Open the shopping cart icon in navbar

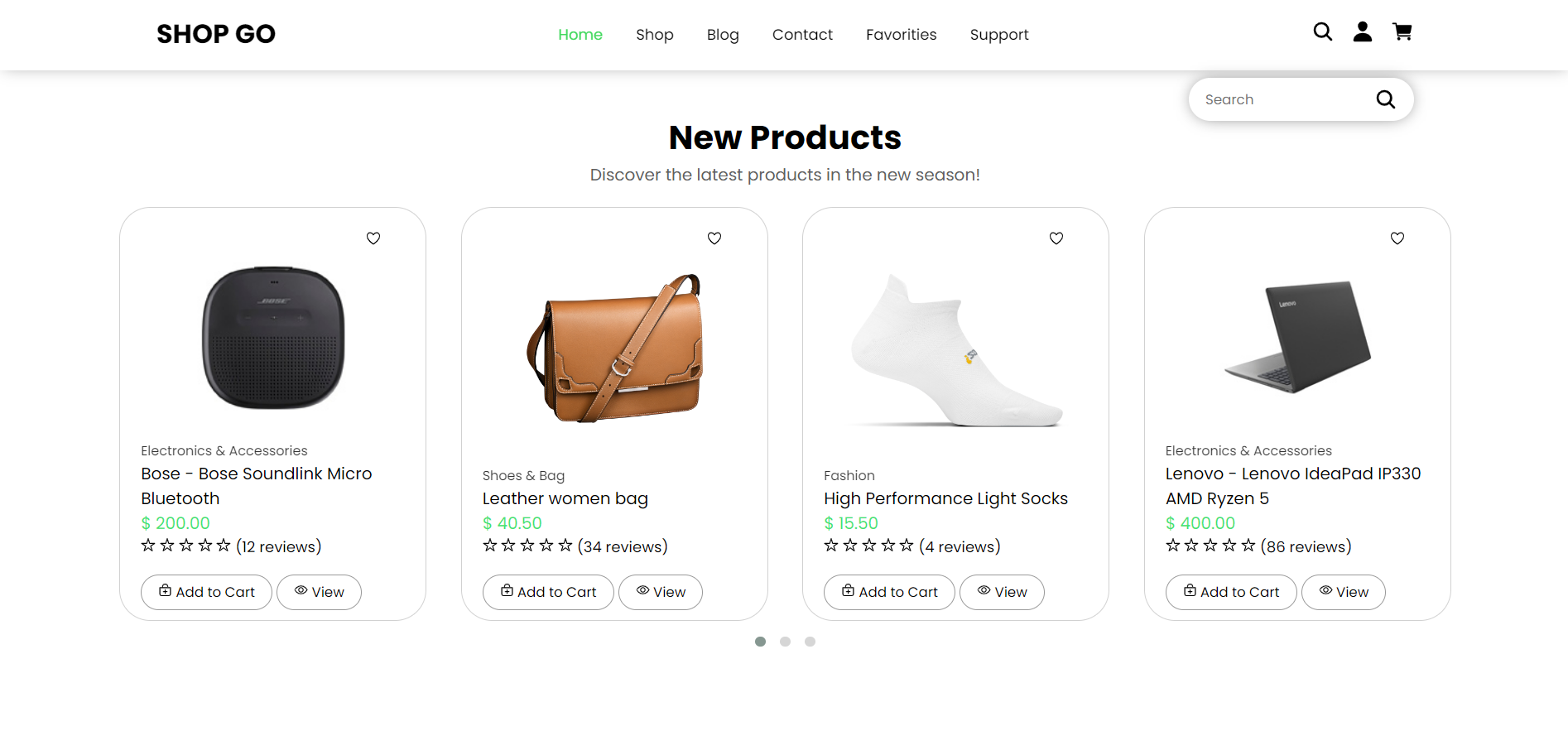click(1402, 31)
